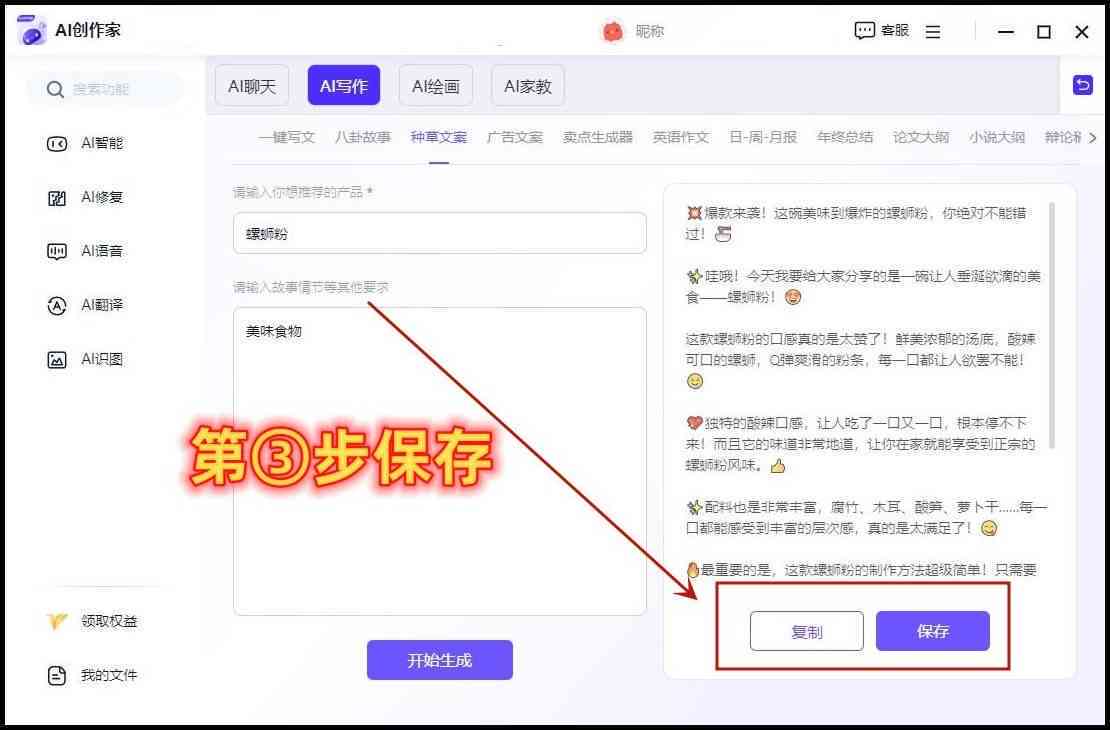The height and width of the screenshot is (730, 1110).
Task: Select the 年终总结 sub-tab
Action: click(845, 137)
